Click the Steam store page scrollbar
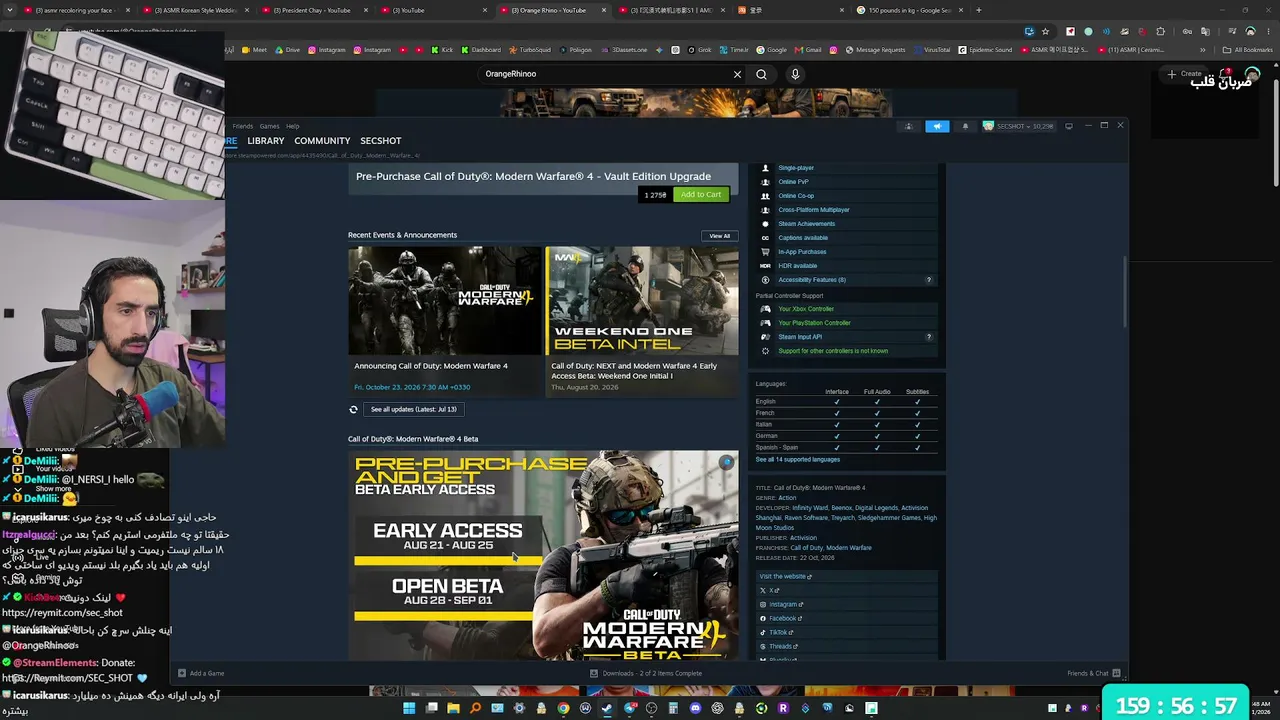The height and width of the screenshot is (720, 1280). pyautogui.click(x=1125, y=291)
